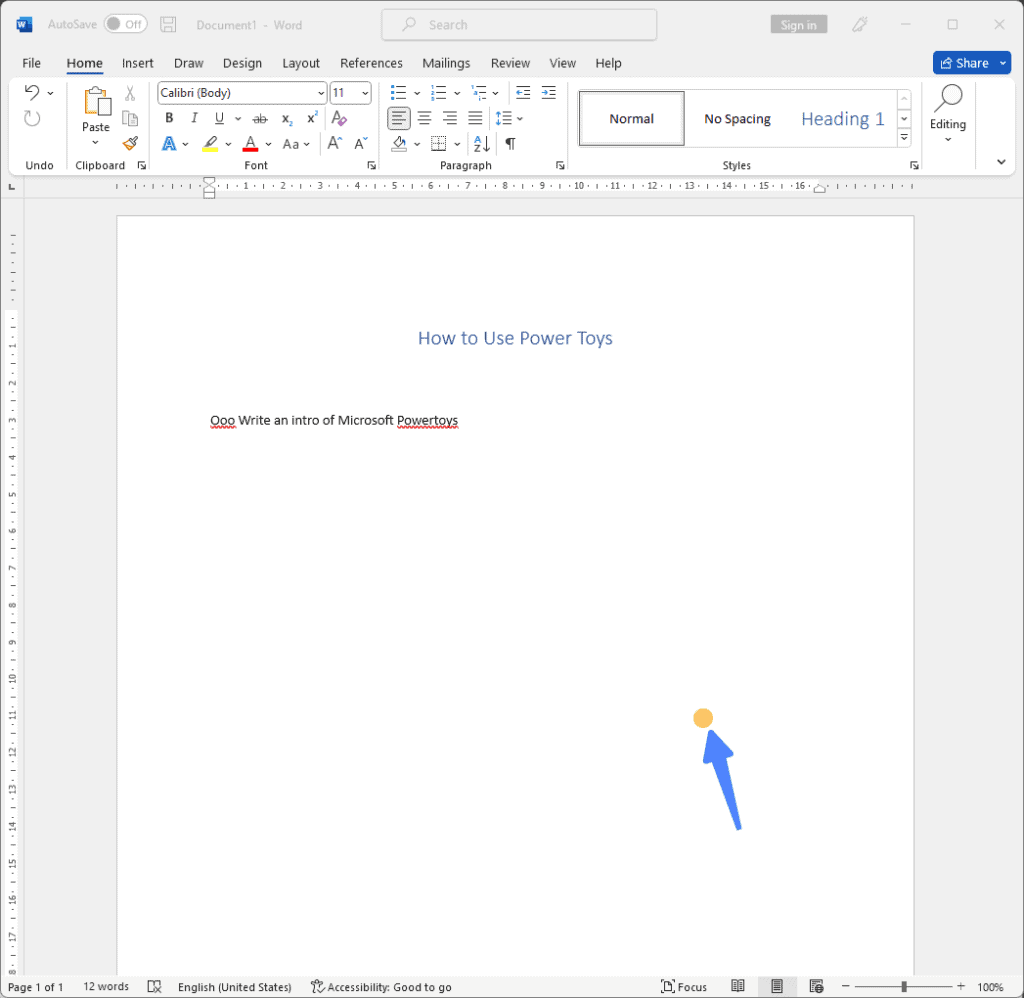Image resolution: width=1024 pixels, height=998 pixels.
Task: Open the File tab
Action: pos(31,63)
